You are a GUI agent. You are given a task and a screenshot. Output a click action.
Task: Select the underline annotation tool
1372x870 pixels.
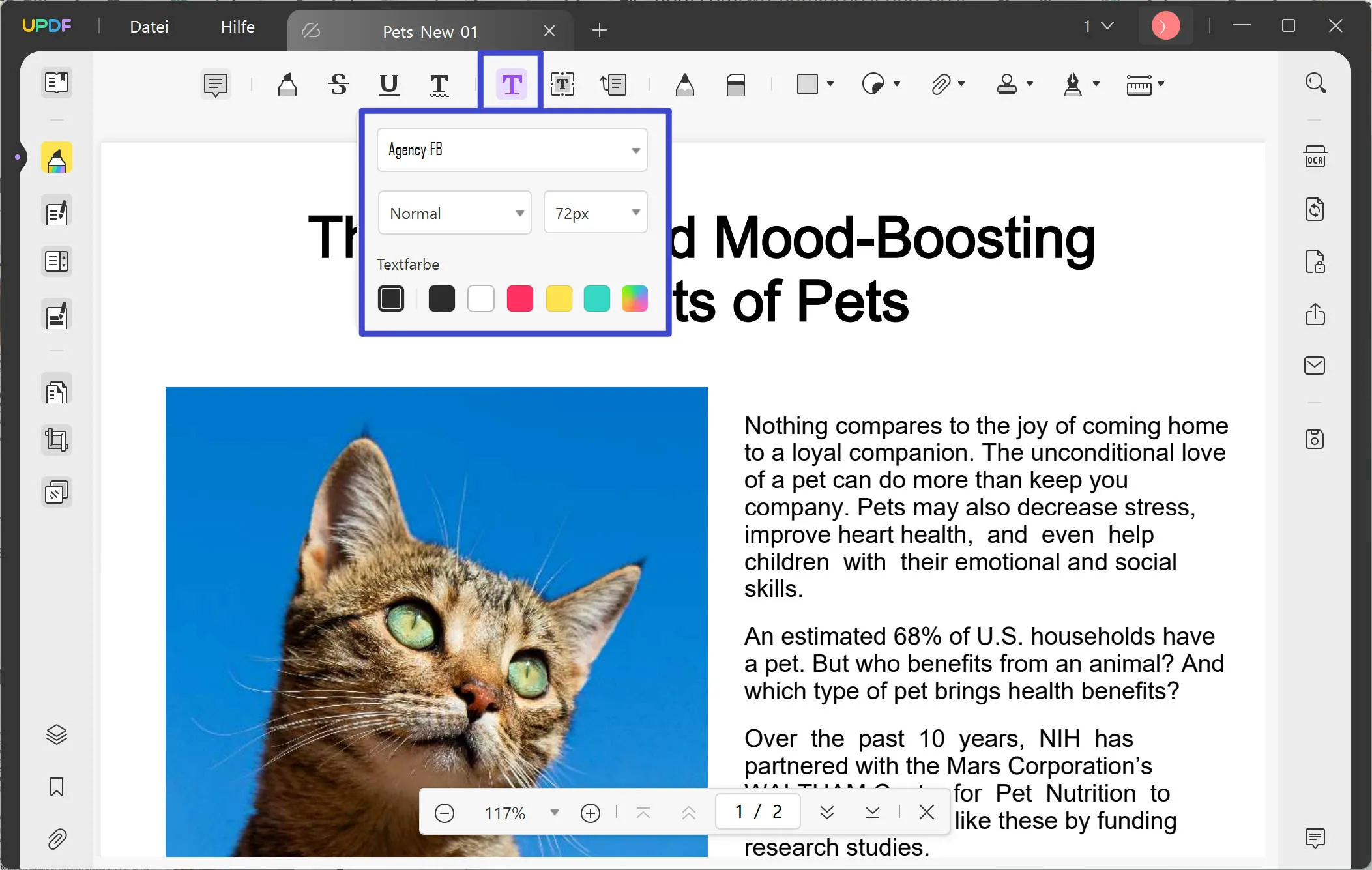pos(388,84)
